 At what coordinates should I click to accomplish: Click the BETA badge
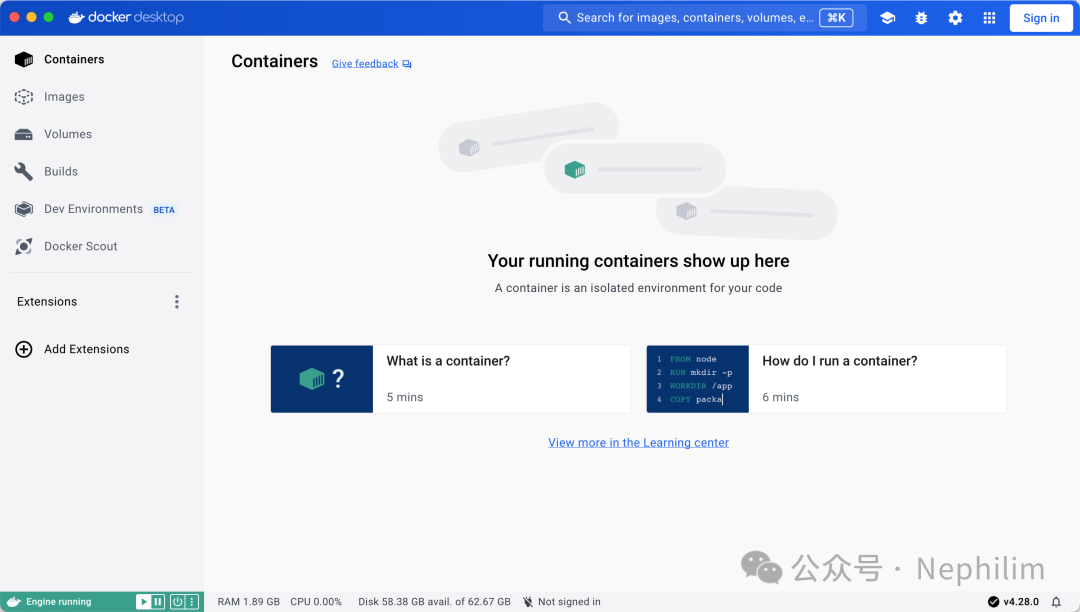pos(164,210)
